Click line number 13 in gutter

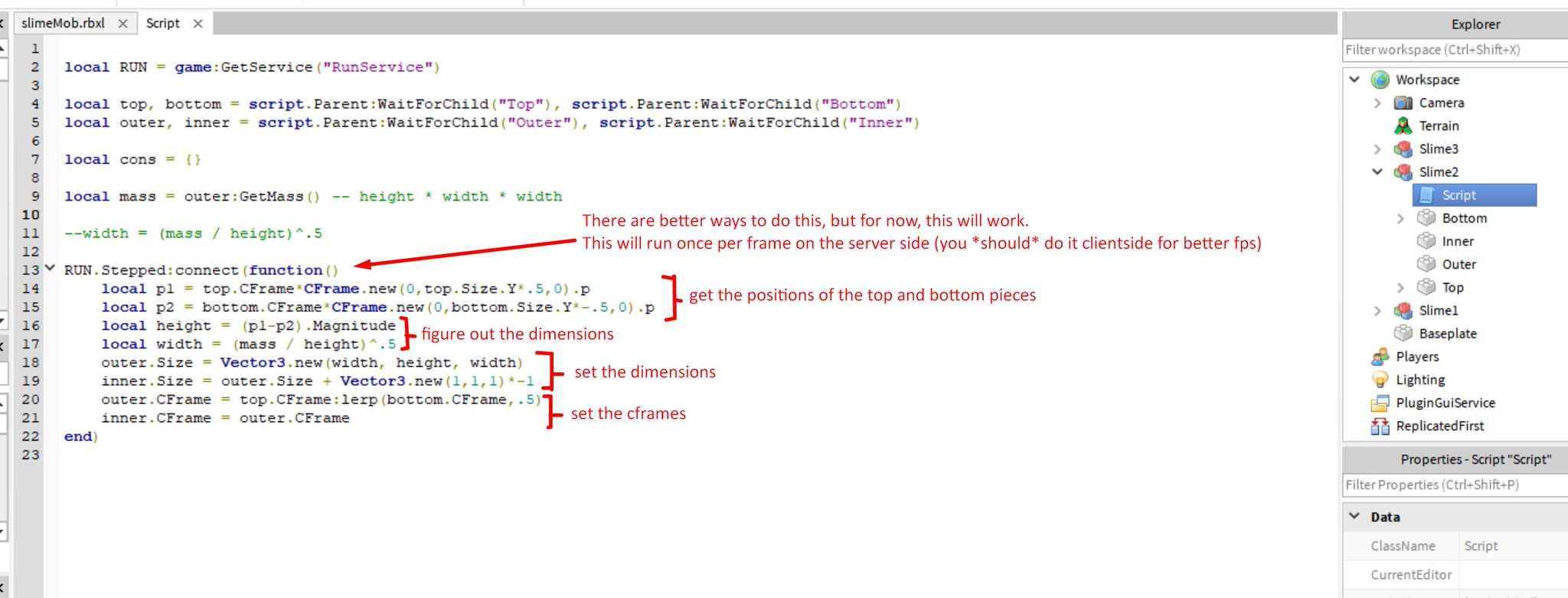31,270
